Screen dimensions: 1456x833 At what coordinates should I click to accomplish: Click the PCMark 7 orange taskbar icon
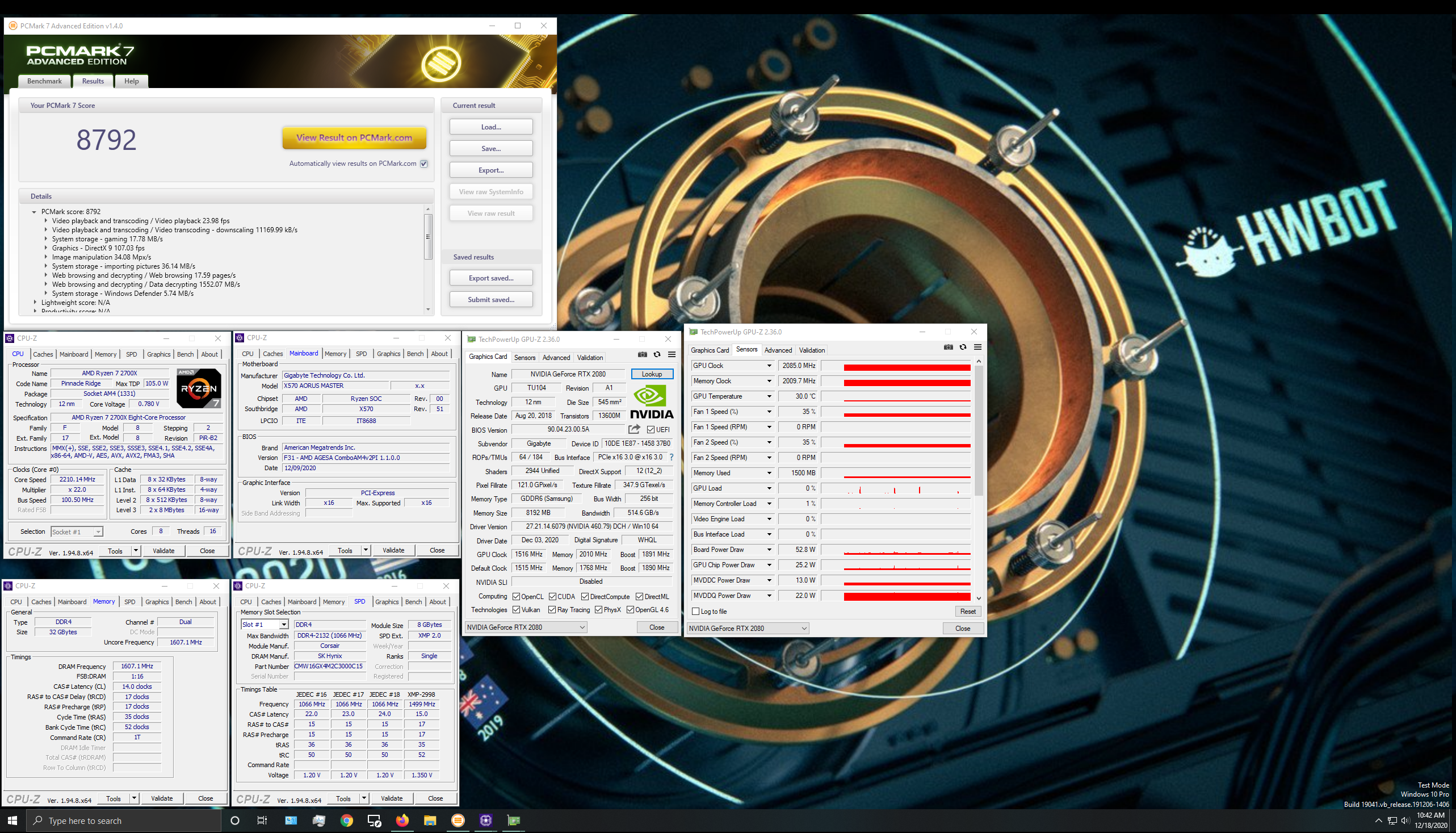pos(458,821)
